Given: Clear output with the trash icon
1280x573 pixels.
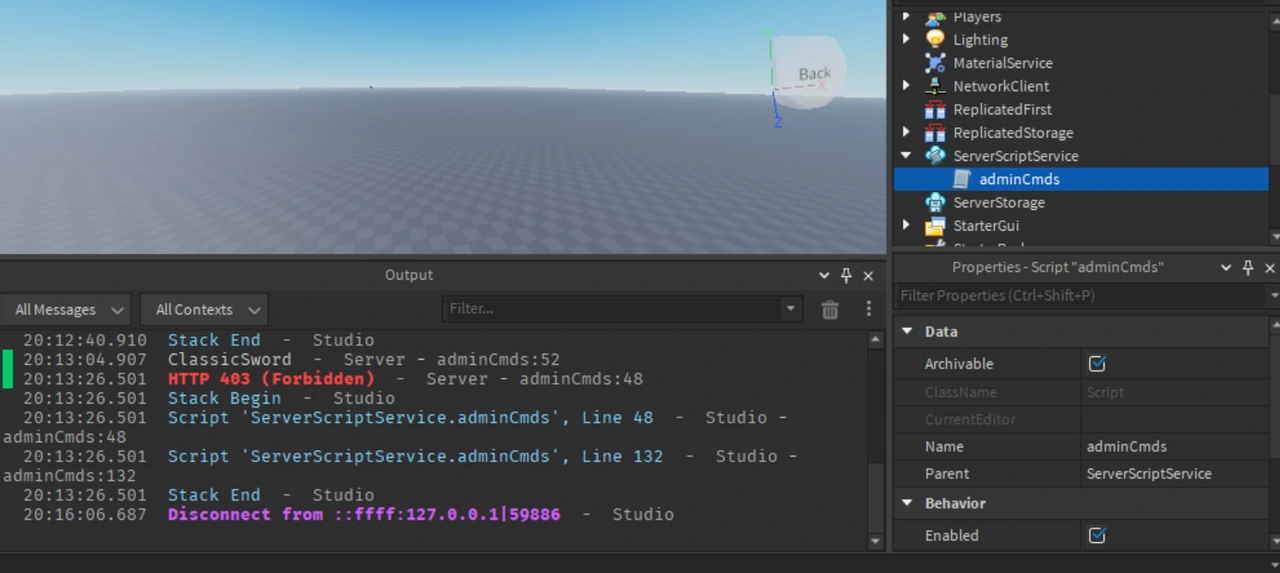Looking at the screenshot, I should point(830,310).
